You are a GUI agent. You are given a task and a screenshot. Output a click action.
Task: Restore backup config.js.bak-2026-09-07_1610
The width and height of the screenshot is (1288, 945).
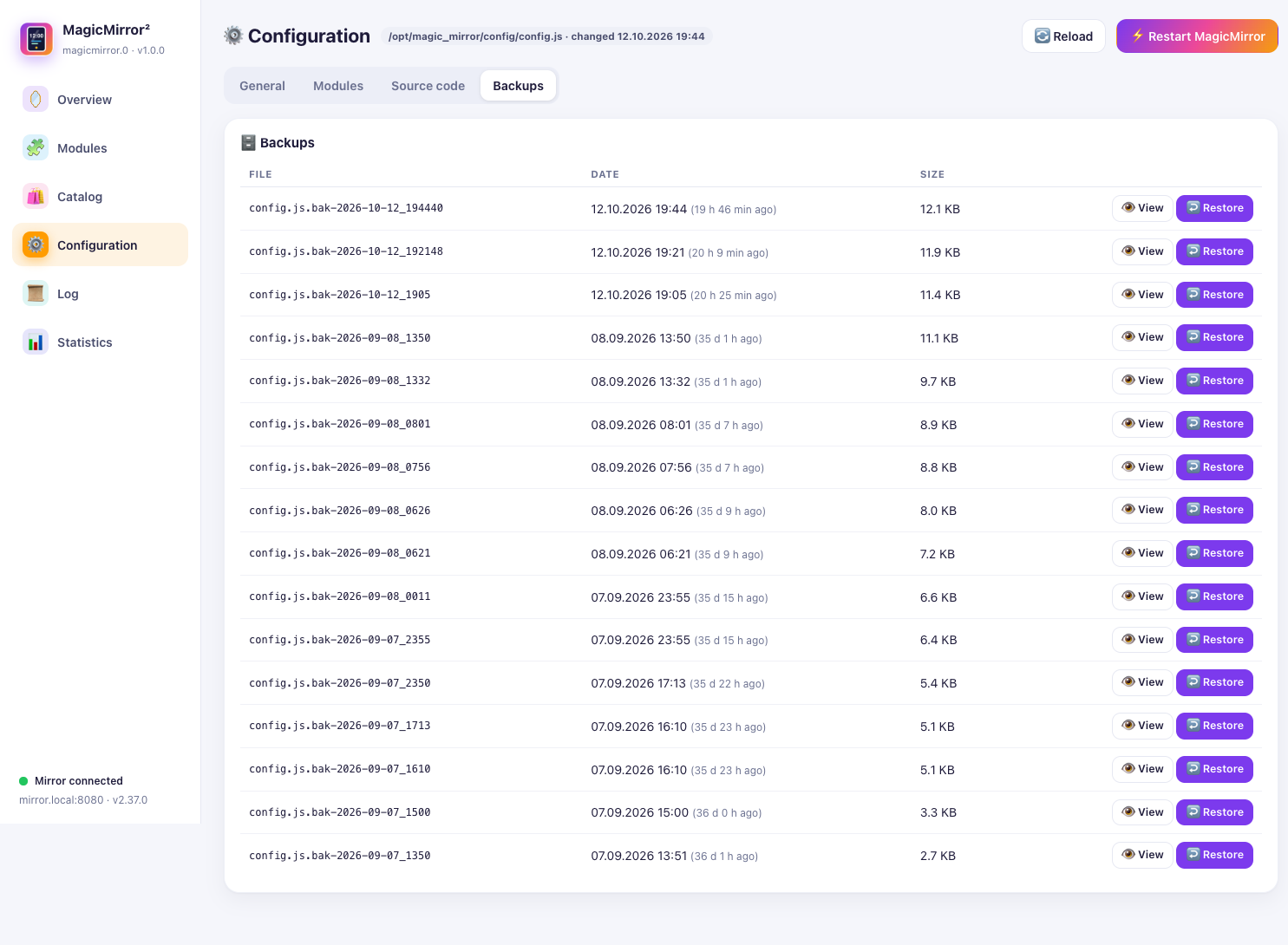point(1214,769)
